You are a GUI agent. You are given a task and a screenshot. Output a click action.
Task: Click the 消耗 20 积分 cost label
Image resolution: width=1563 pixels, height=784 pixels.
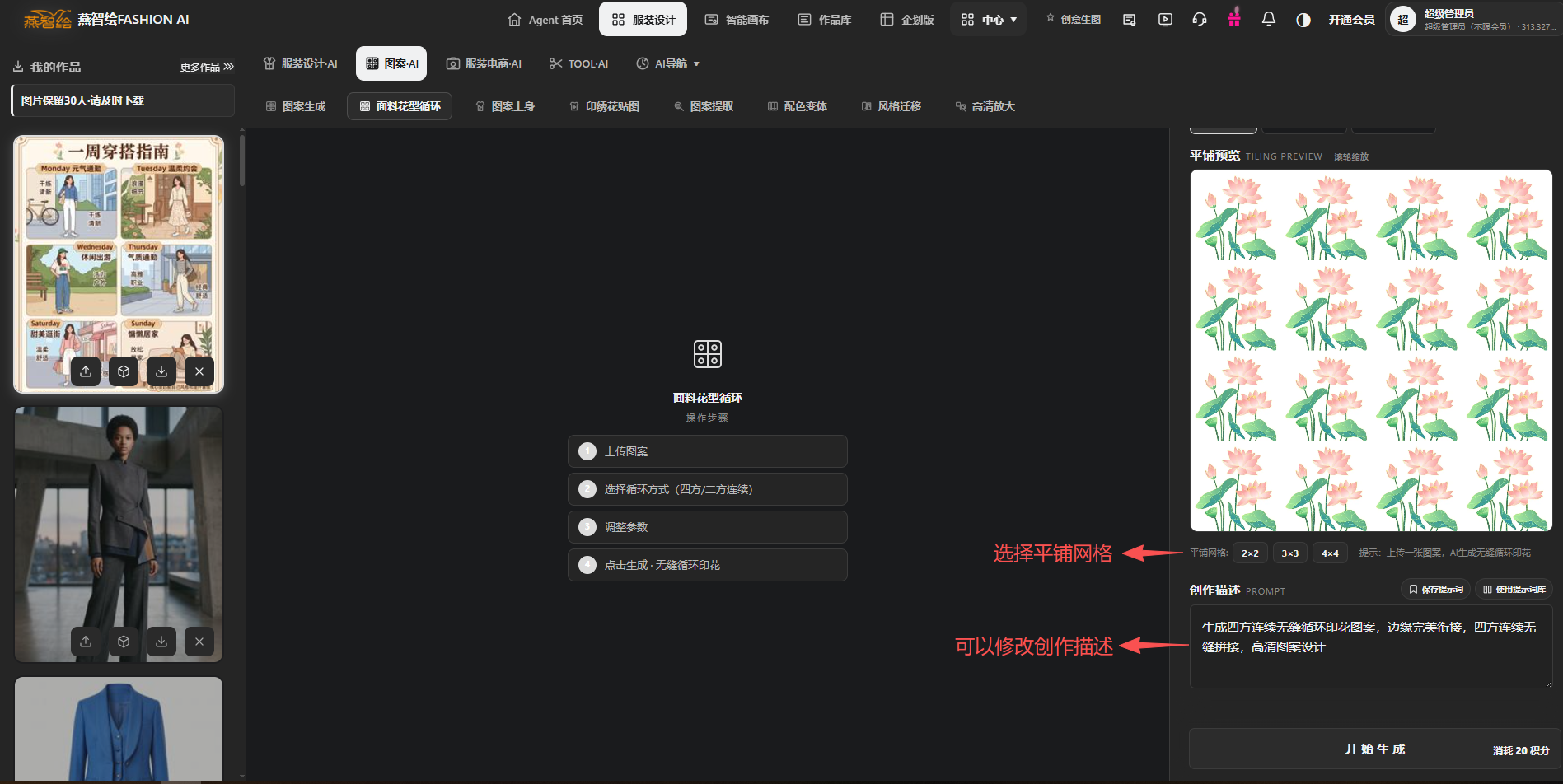pos(1521,750)
